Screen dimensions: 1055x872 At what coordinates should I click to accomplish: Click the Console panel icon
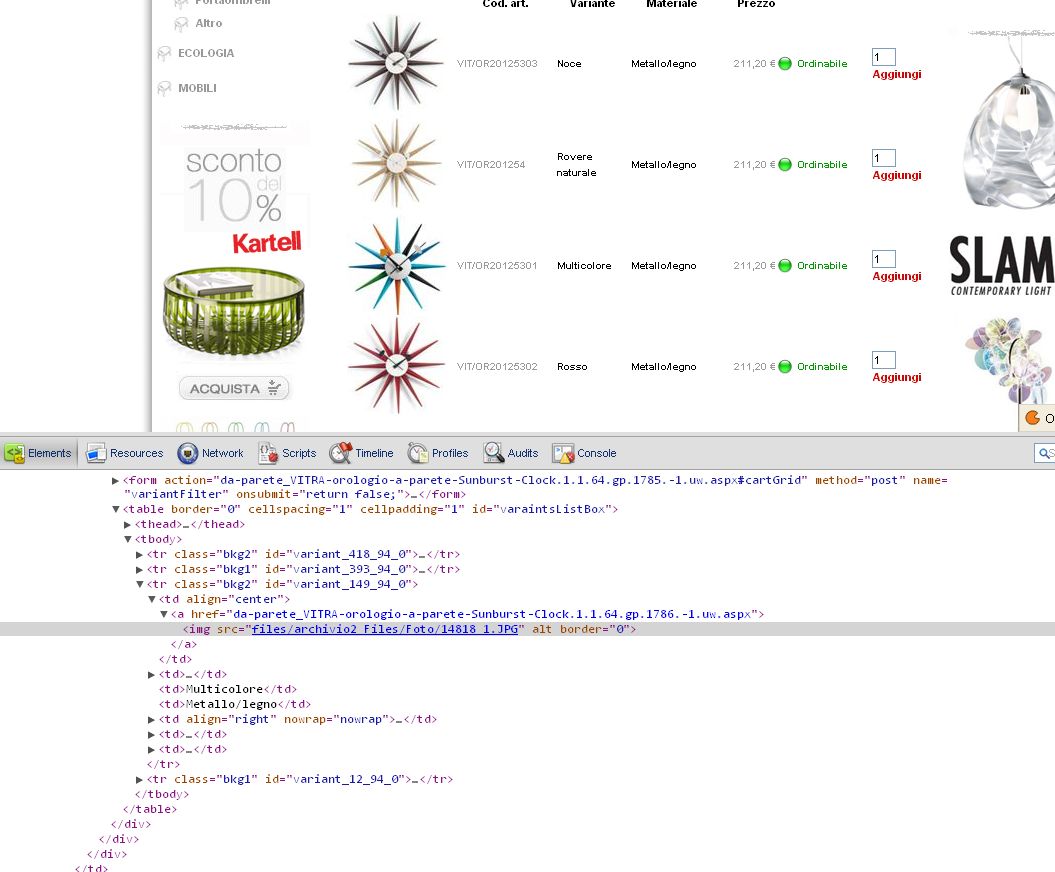point(562,453)
